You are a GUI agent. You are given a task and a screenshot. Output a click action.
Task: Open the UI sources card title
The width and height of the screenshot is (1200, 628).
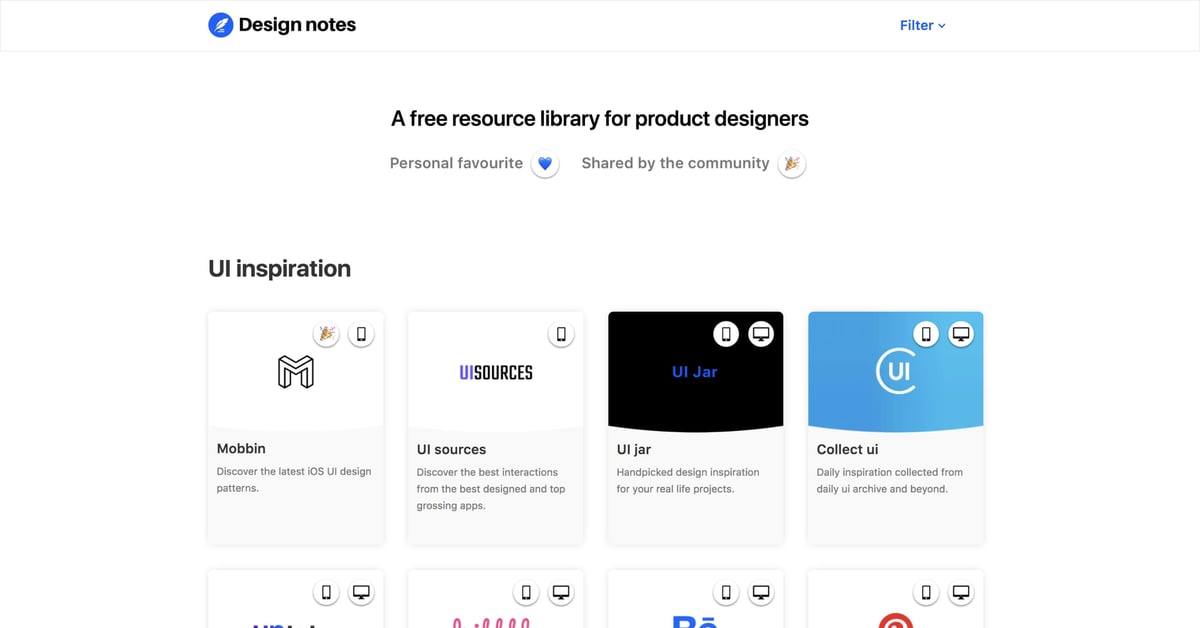(x=451, y=450)
